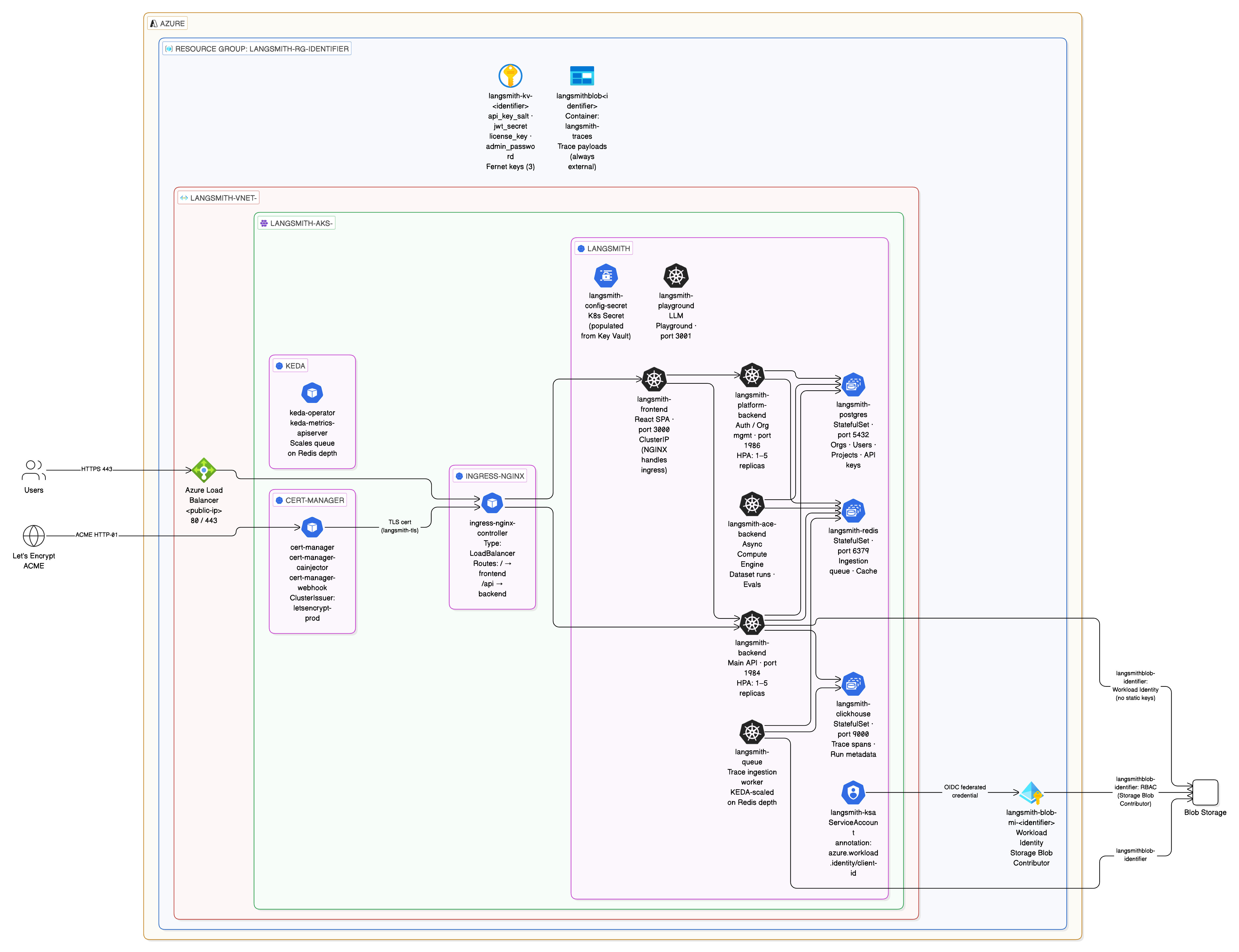Click the VNet icon in LANGSMITH-VNET label
The height and width of the screenshot is (952, 1239).
pos(184,198)
